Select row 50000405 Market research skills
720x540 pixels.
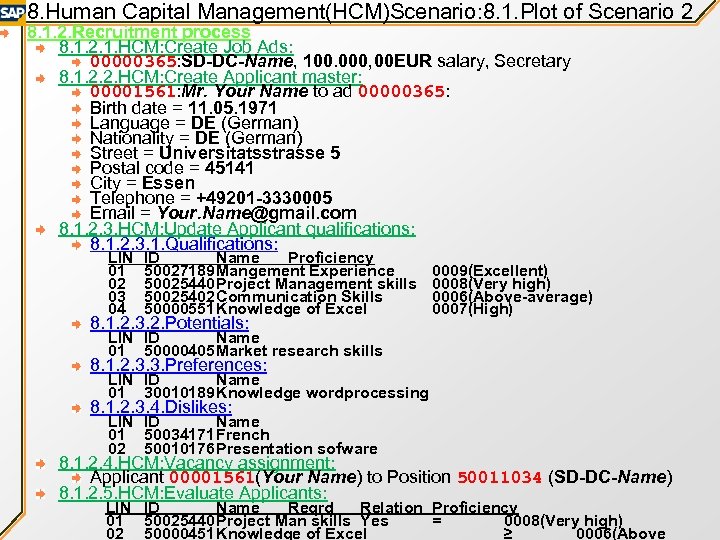point(245,351)
